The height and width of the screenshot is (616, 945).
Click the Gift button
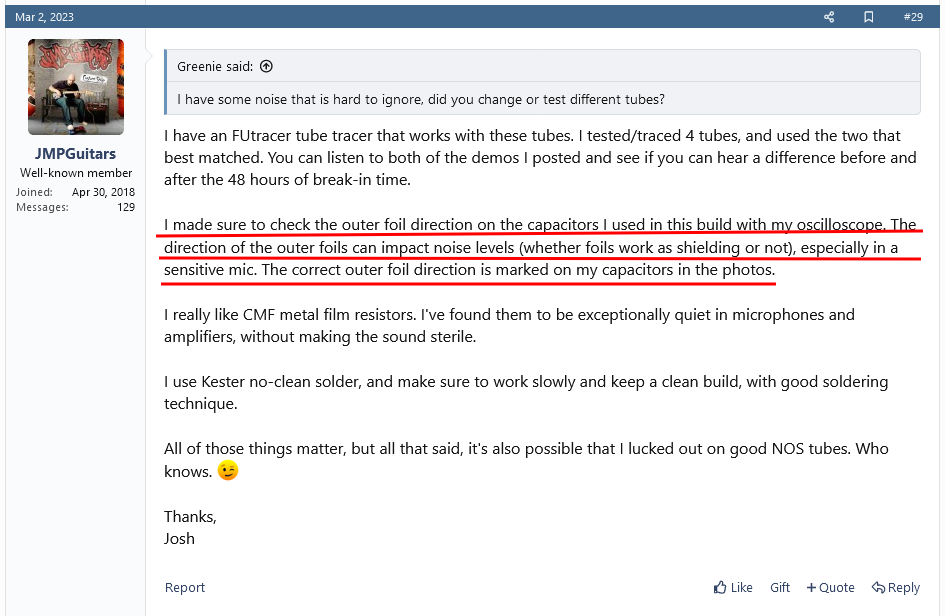[x=780, y=588]
